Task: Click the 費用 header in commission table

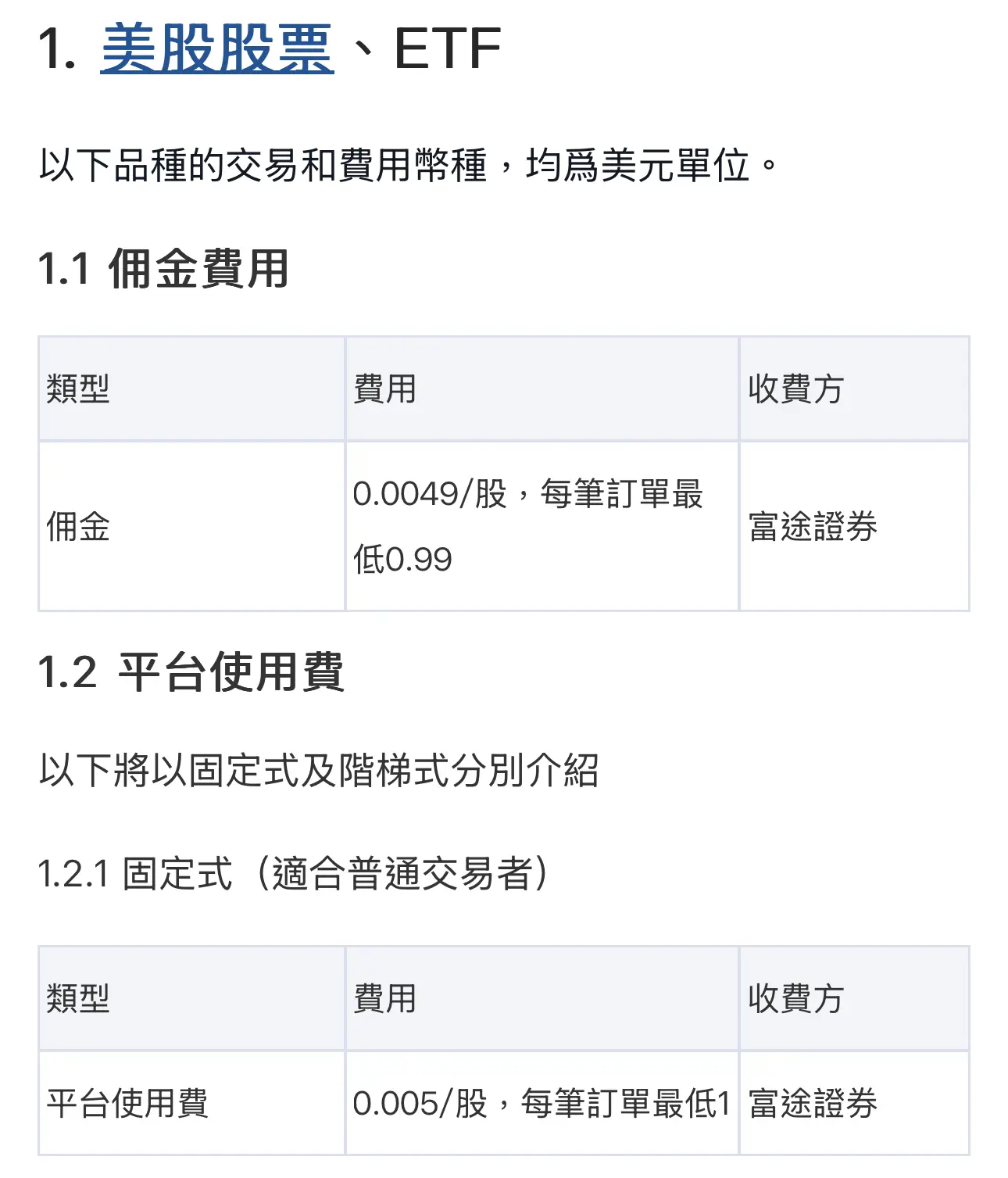Action: coord(542,388)
